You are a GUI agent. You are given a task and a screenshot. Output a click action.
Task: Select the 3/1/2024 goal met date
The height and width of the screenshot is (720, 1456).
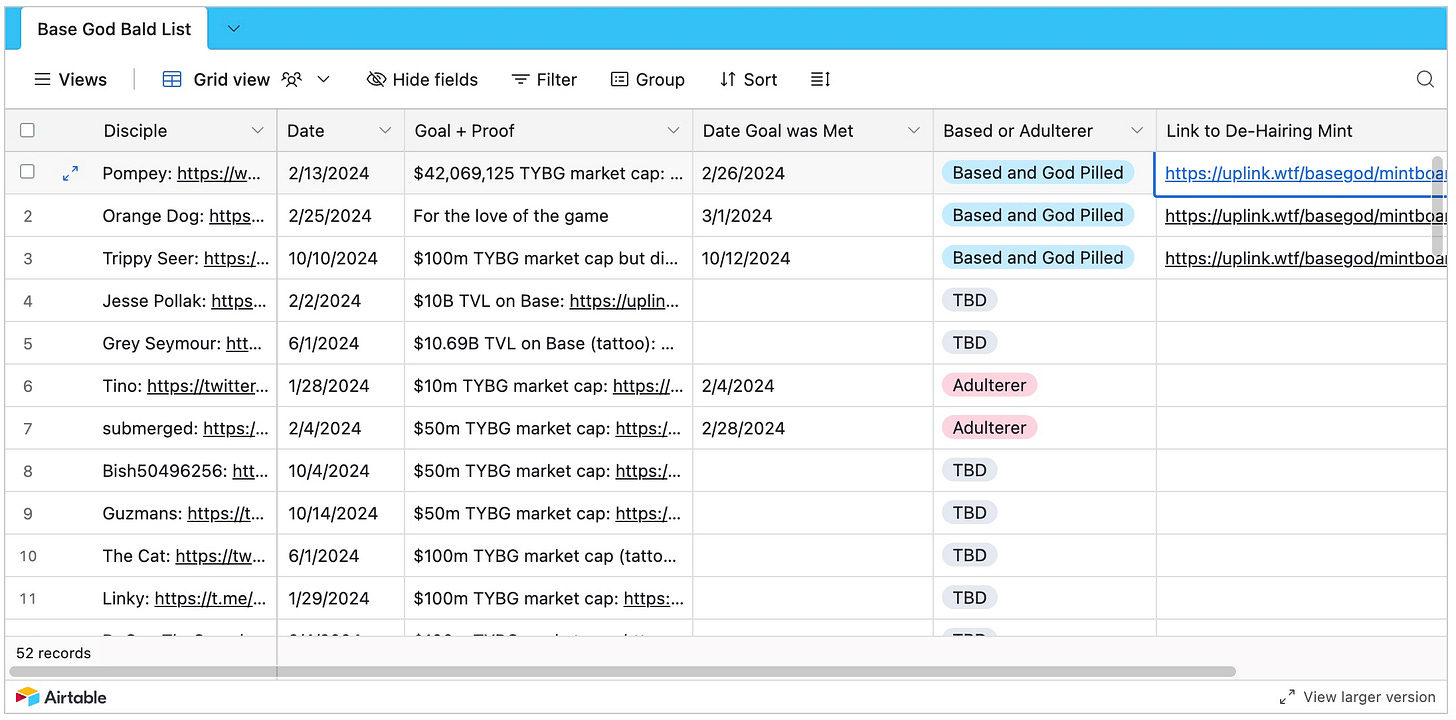pyautogui.click(x=813, y=215)
